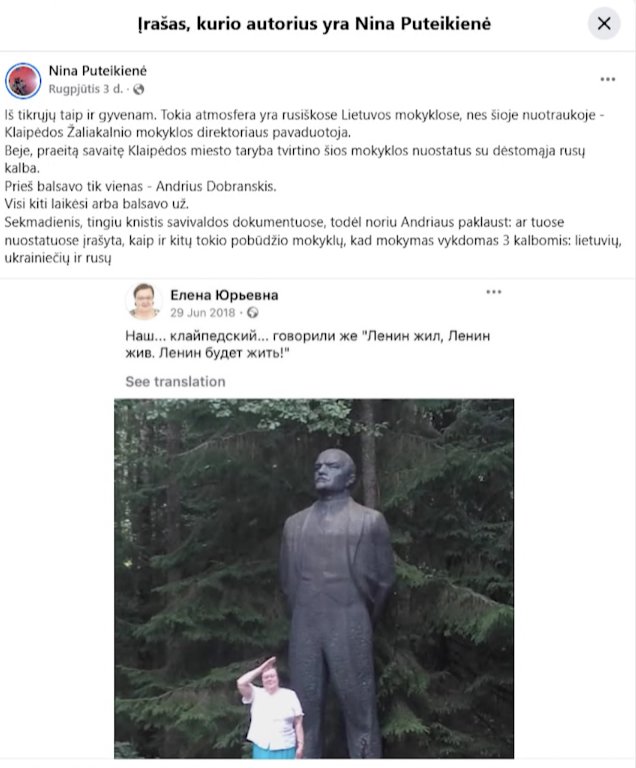636x768 pixels.
Task: Open three-dot menu on Елена Юрьевна's shared post
Action: pos(493,292)
